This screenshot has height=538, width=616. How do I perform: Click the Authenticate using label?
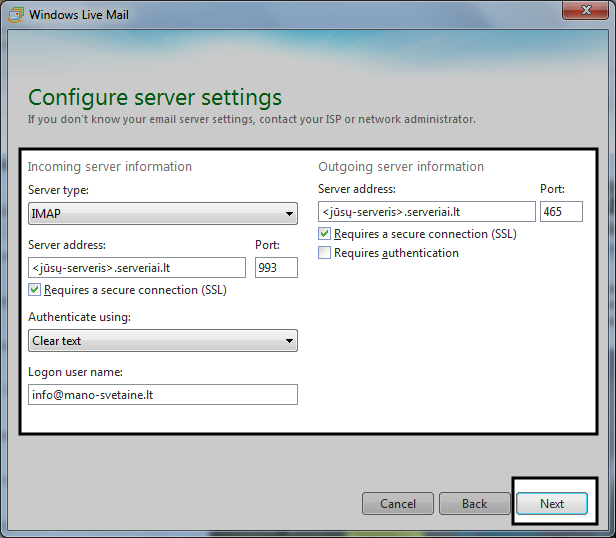79,317
